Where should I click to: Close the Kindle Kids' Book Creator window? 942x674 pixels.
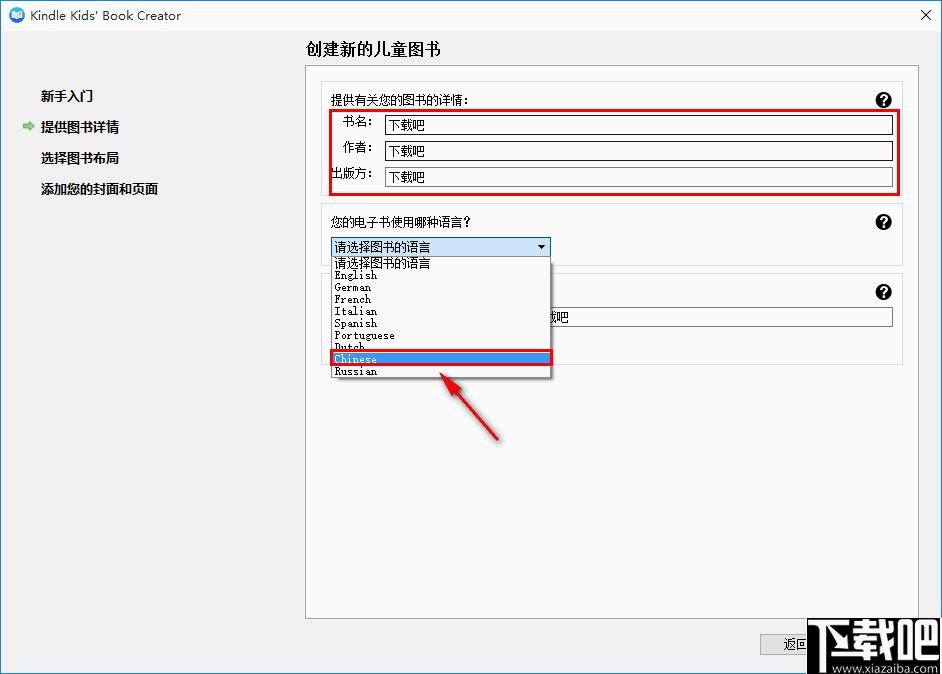(x=926, y=15)
